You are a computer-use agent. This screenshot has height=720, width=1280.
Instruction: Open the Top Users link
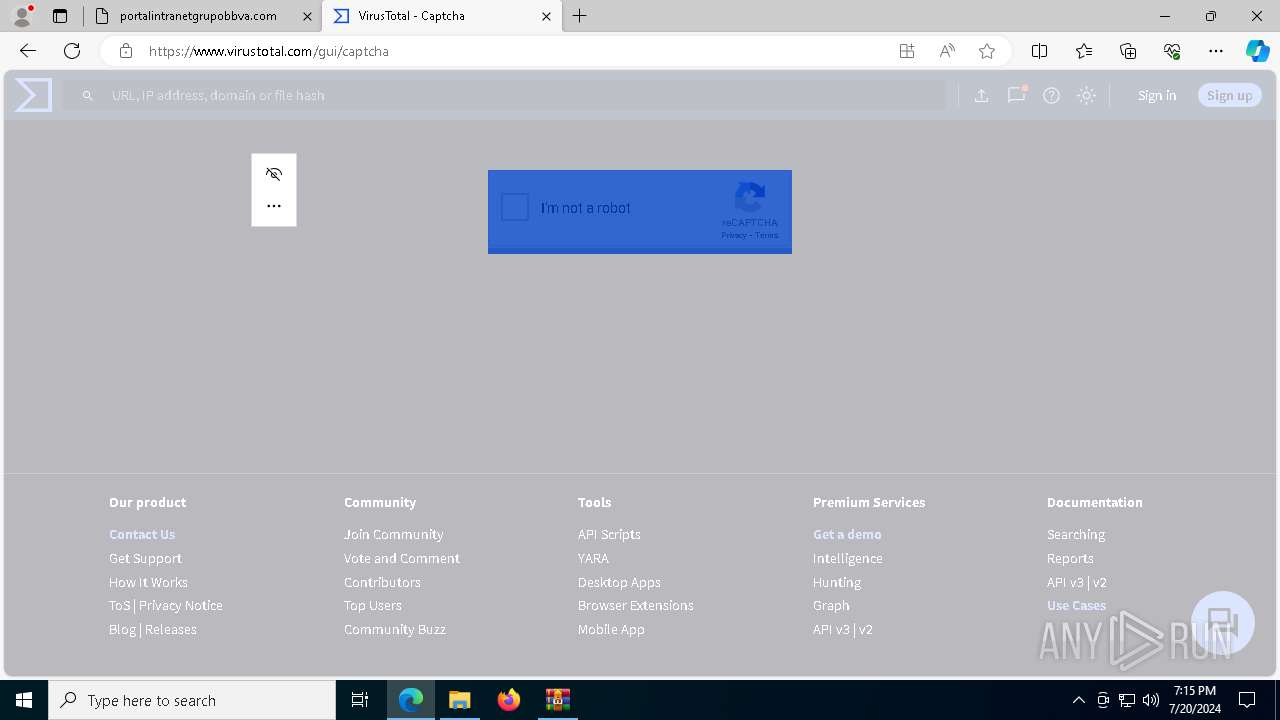point(373,606)
